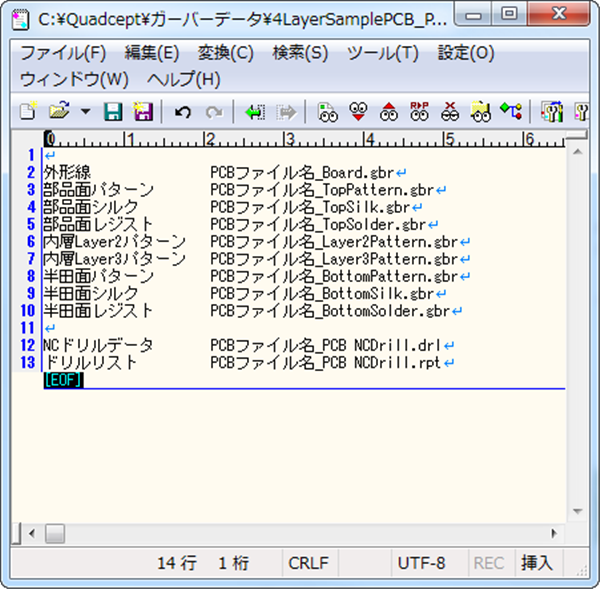Open type settings tools icon
The width and height of the screenshot is (600, 589).
(552, 112)
